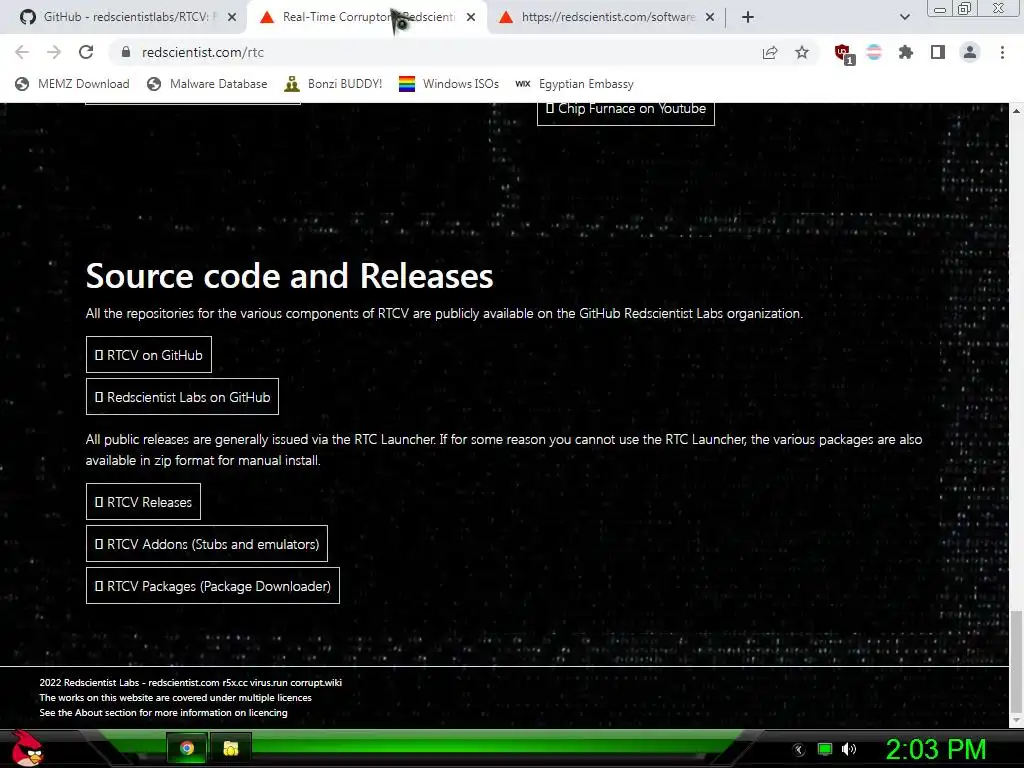
Task: Open RTCV Releases button
Action: click(x=143, y=502)
